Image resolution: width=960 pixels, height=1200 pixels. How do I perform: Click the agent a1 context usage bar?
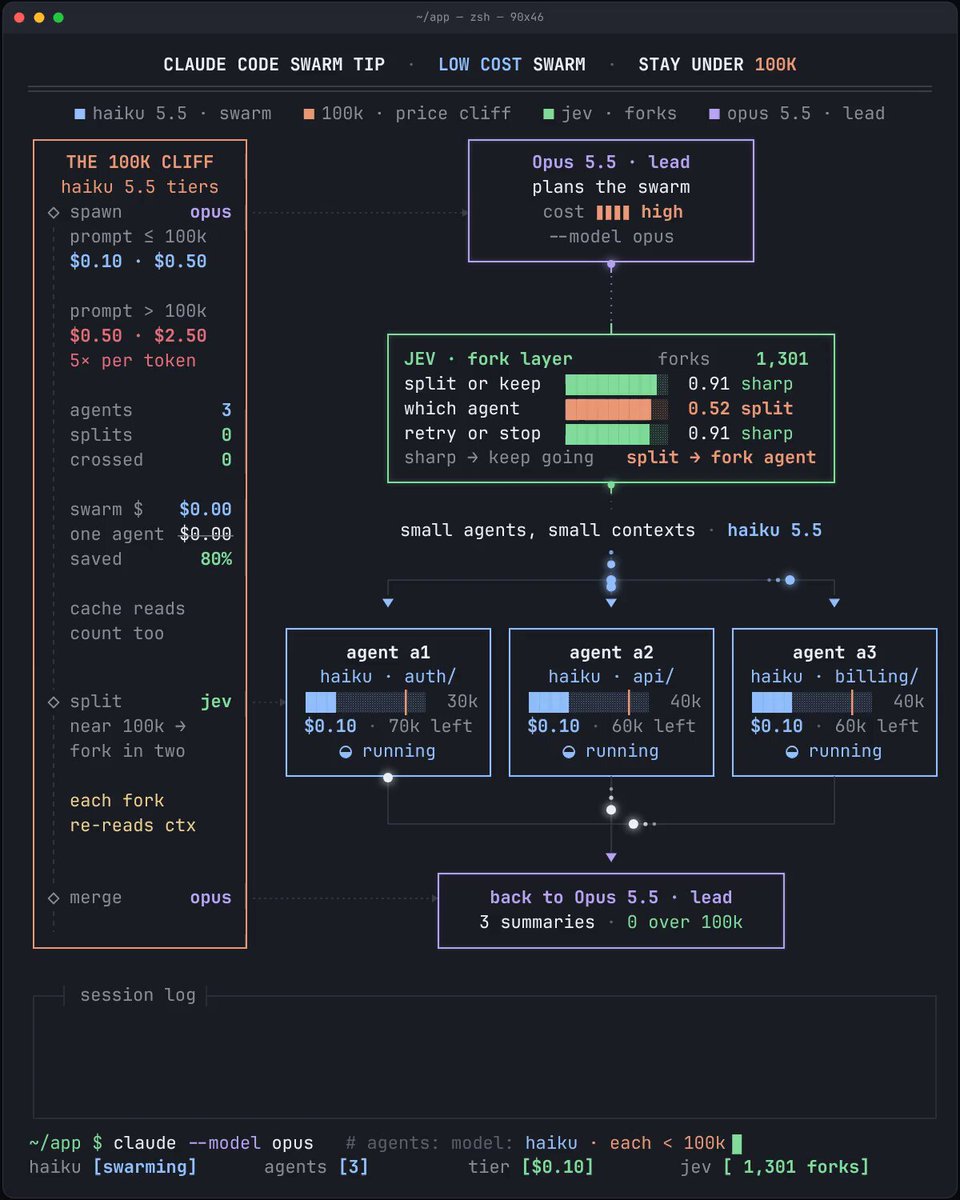coord(365,702)
